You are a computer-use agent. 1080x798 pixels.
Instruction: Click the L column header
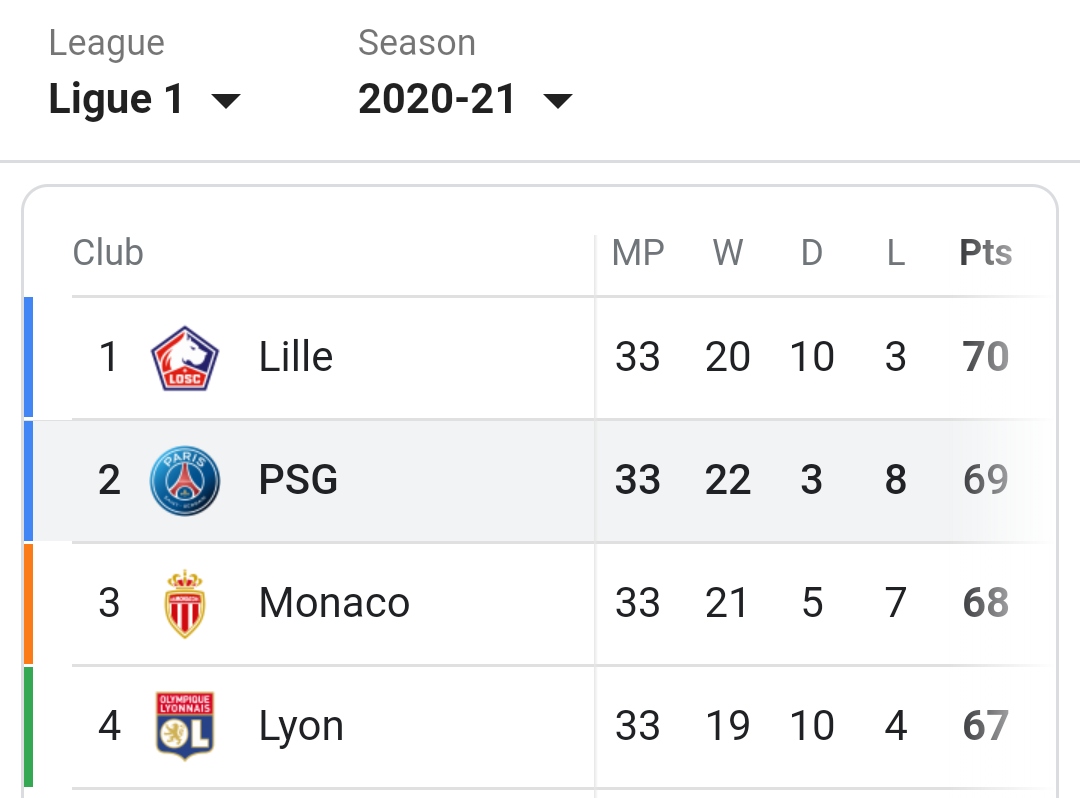pyautogui.click(x=895, y=253)
